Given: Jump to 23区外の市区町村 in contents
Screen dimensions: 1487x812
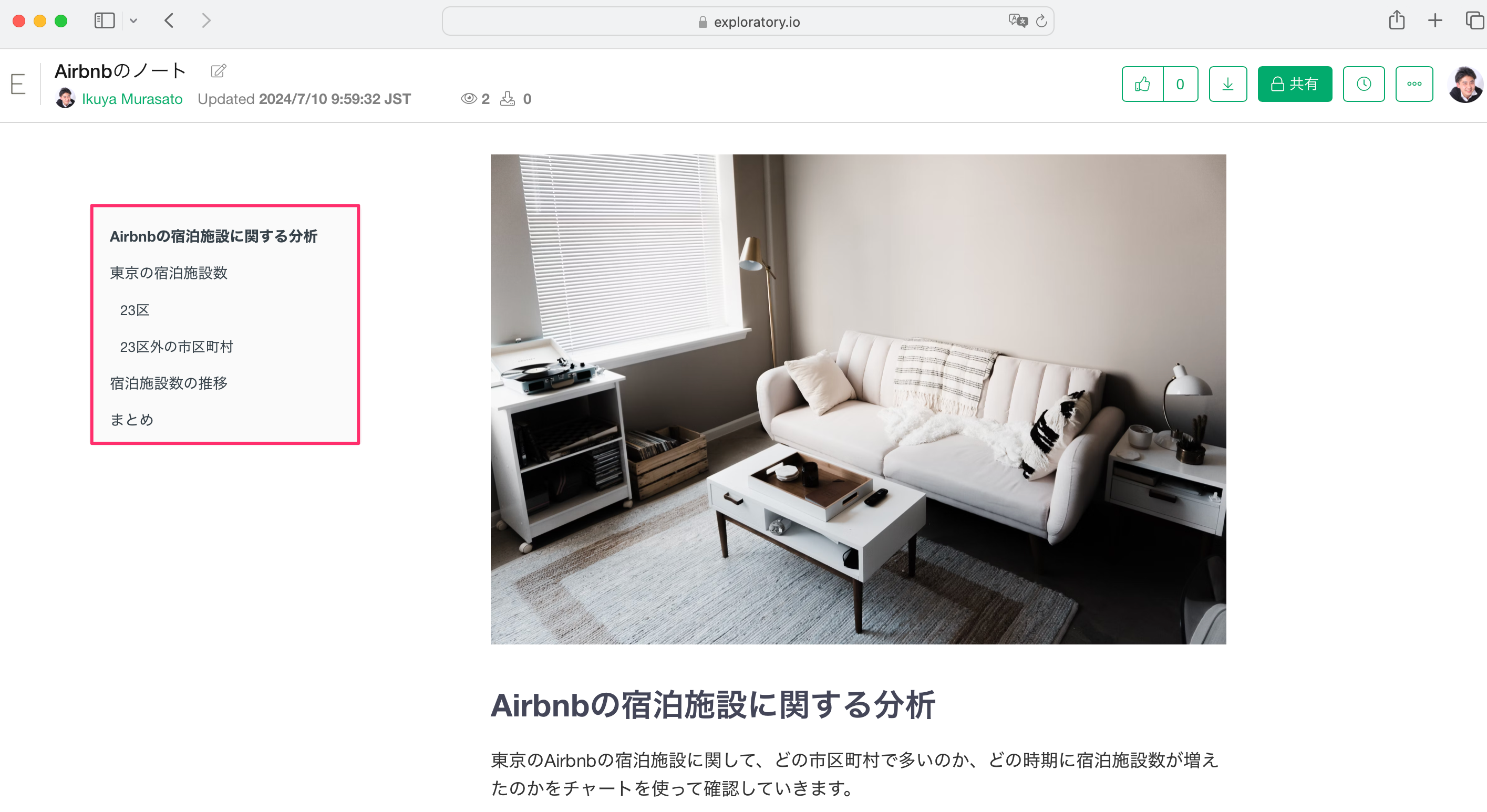Looking at the screenshot, I should click(177, 347).
